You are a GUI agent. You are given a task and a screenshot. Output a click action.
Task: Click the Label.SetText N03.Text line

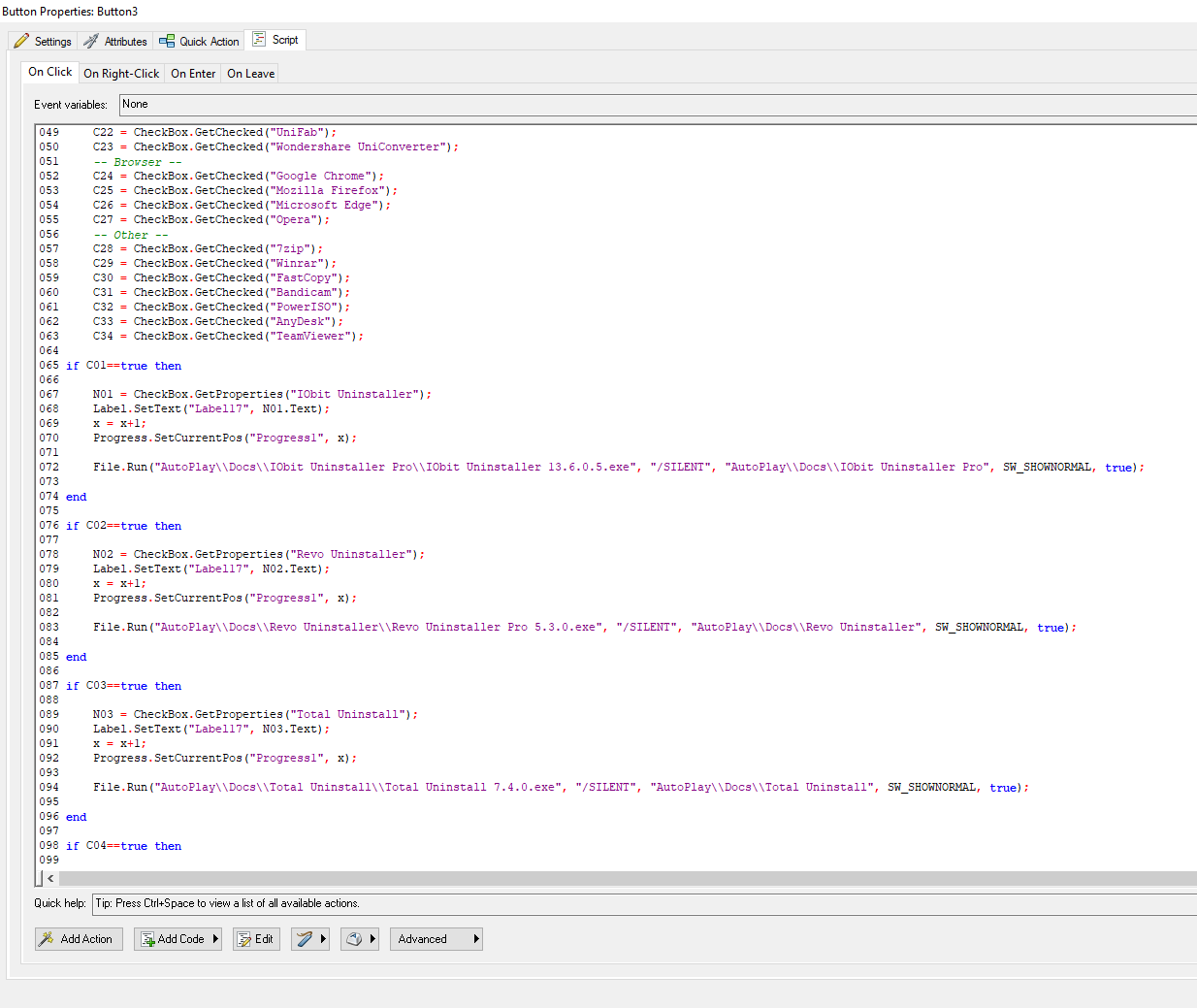[211, 730]
